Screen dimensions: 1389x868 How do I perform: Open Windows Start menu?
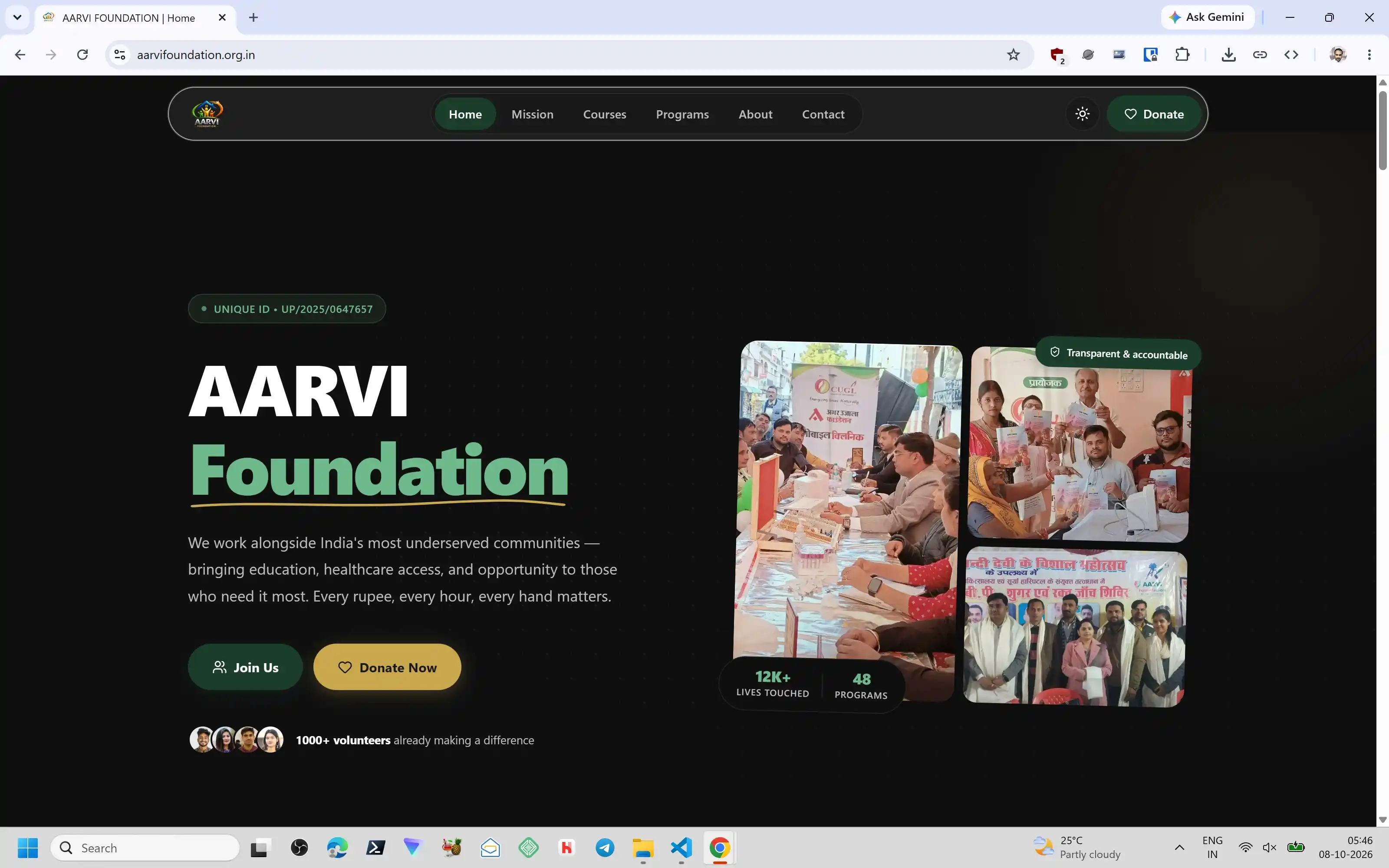tap(27, 847)
